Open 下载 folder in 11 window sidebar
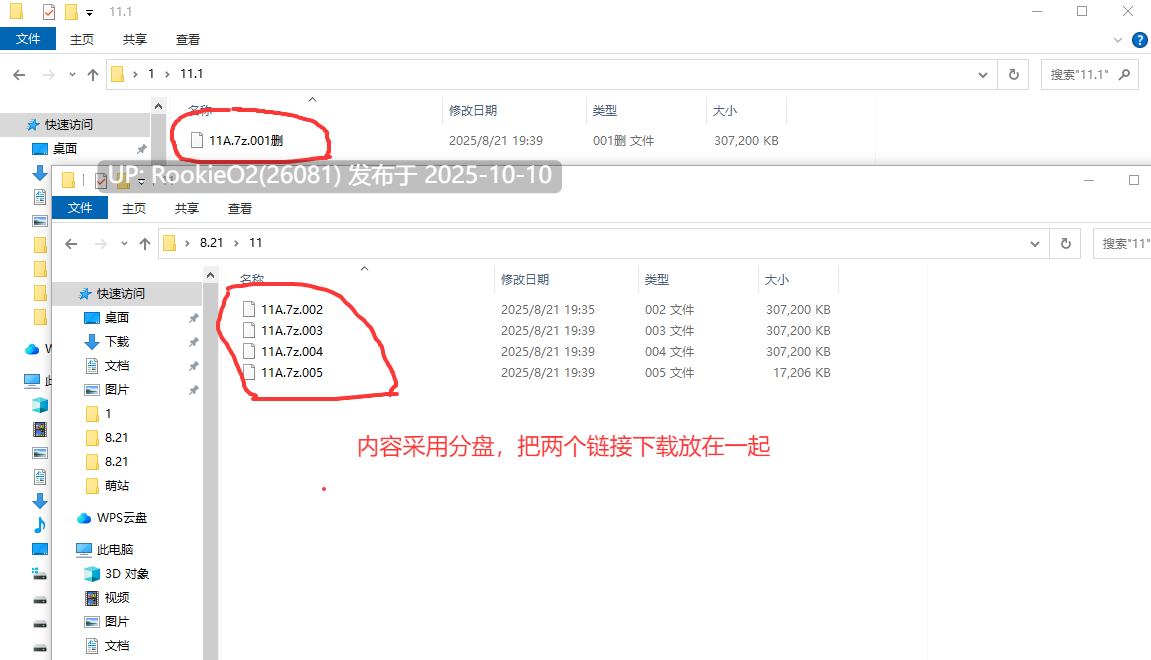This screenshot has height=660, width=1151. 117,341
